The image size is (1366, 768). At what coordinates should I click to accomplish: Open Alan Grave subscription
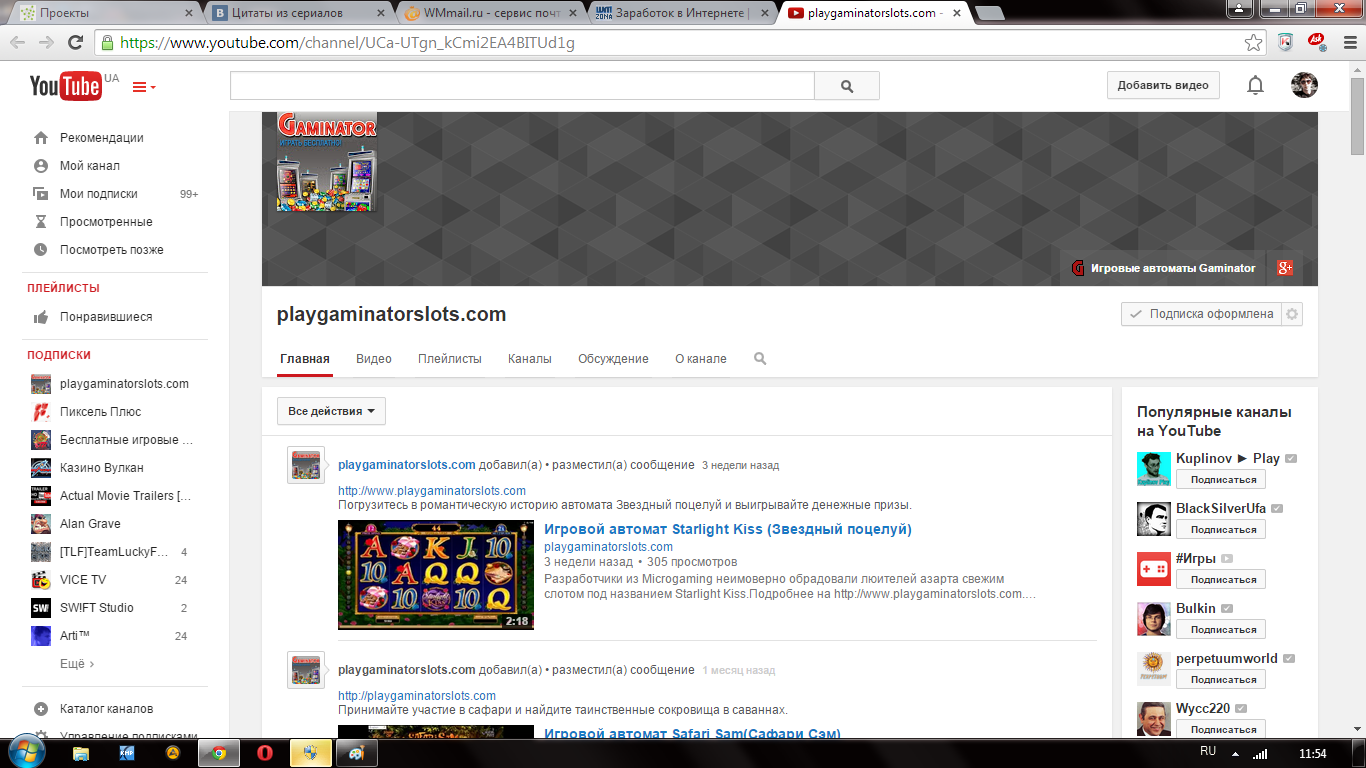click(90, 524)
